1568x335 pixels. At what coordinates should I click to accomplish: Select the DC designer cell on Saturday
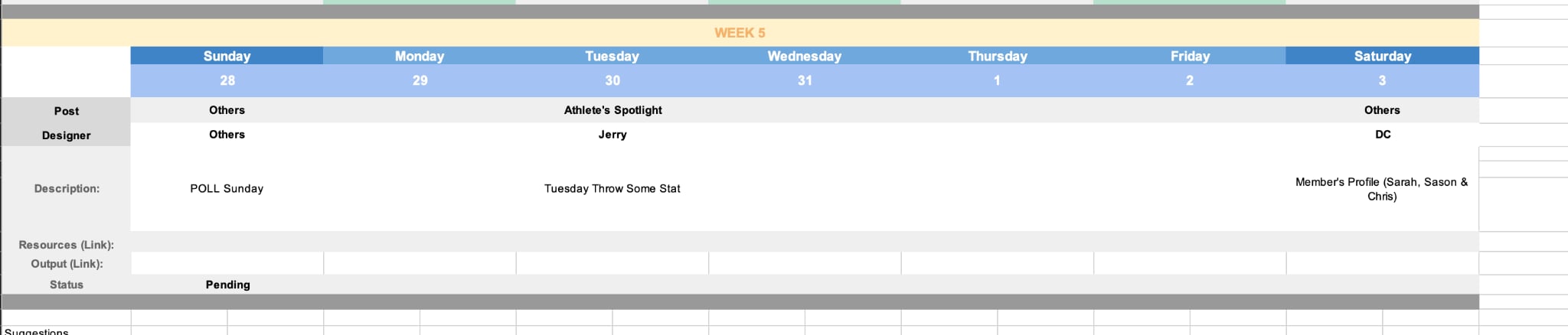coord(1383,135)
